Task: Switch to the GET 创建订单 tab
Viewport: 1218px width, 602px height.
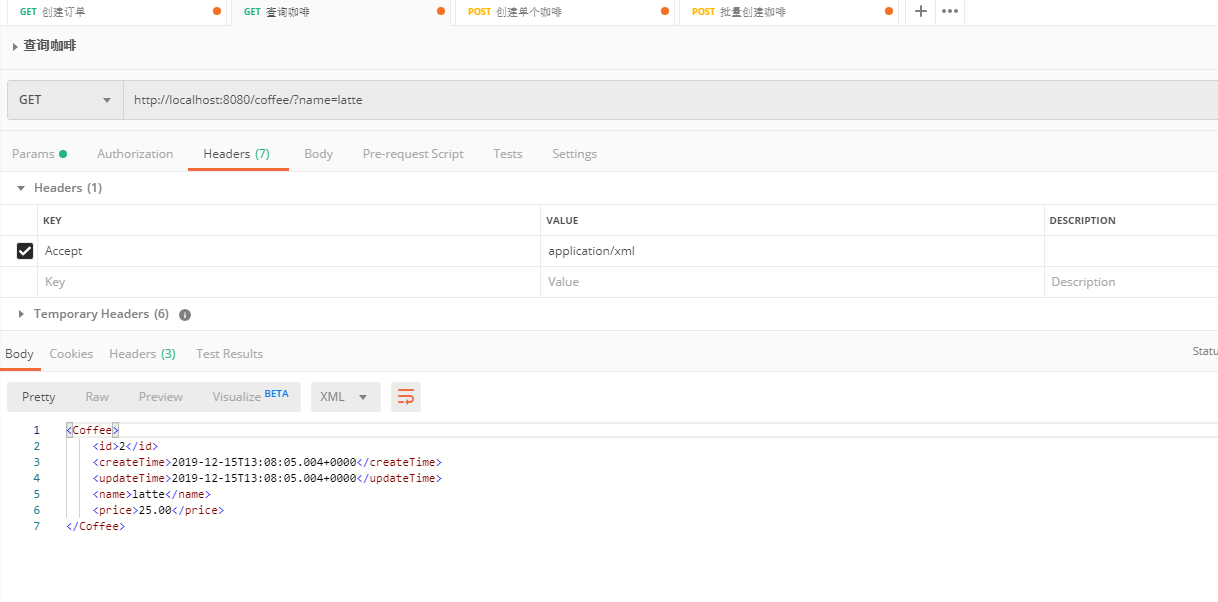Action: pyautogui.click(x=115, y=12)
